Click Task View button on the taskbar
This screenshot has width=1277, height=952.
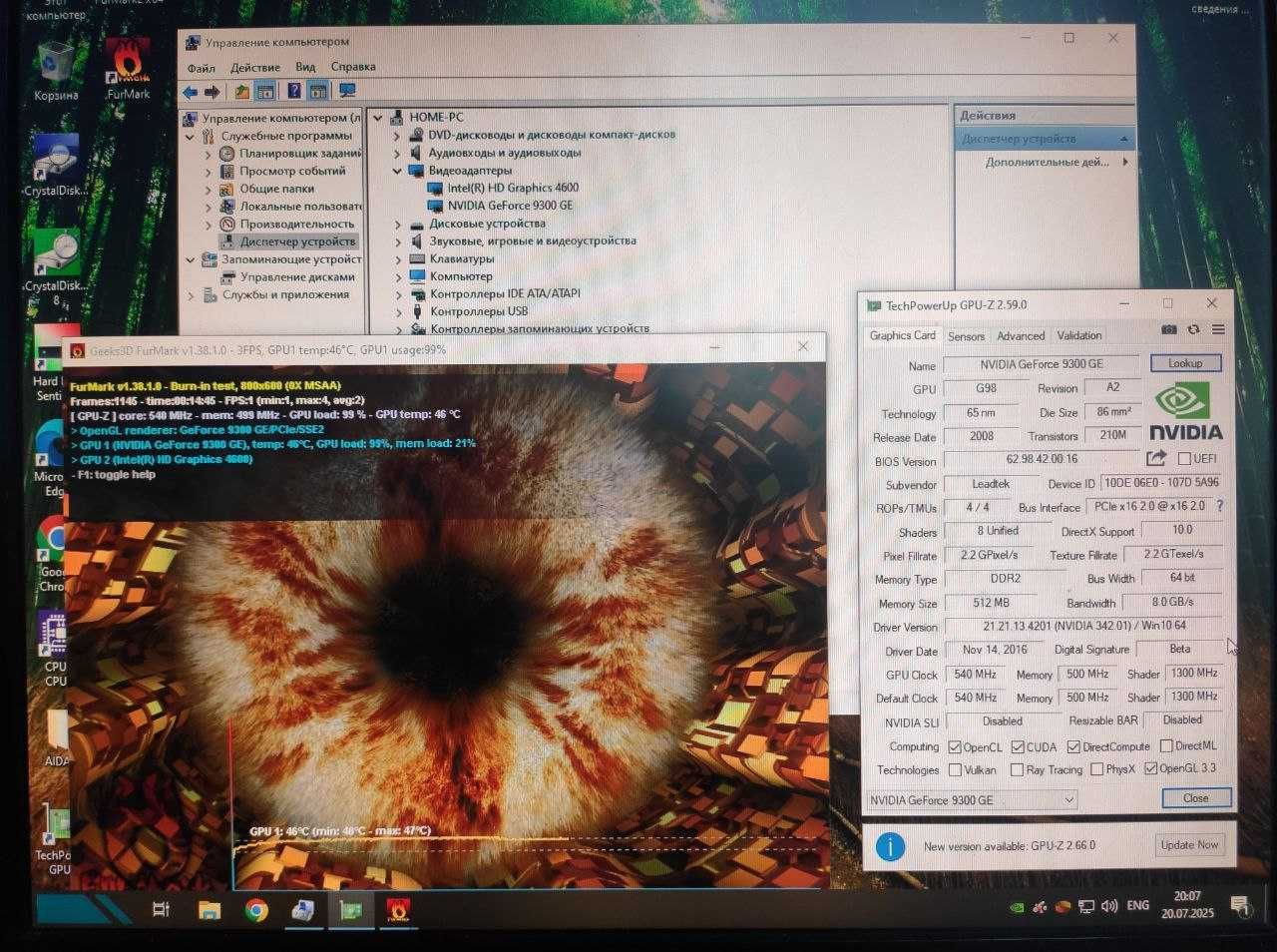(x=161, y=909)
